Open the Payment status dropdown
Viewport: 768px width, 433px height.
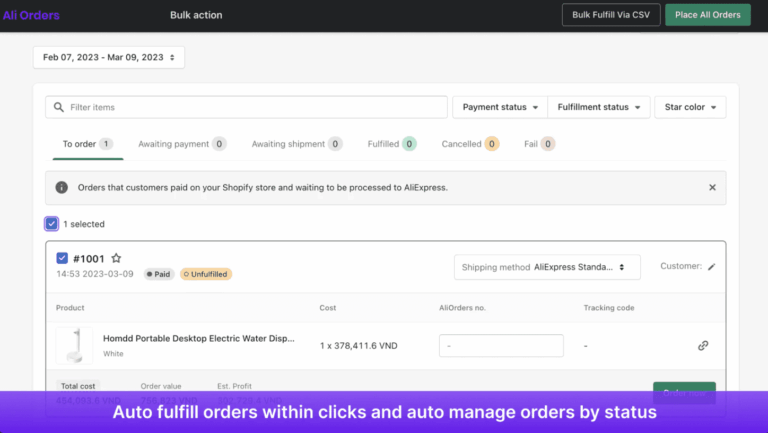501,107
